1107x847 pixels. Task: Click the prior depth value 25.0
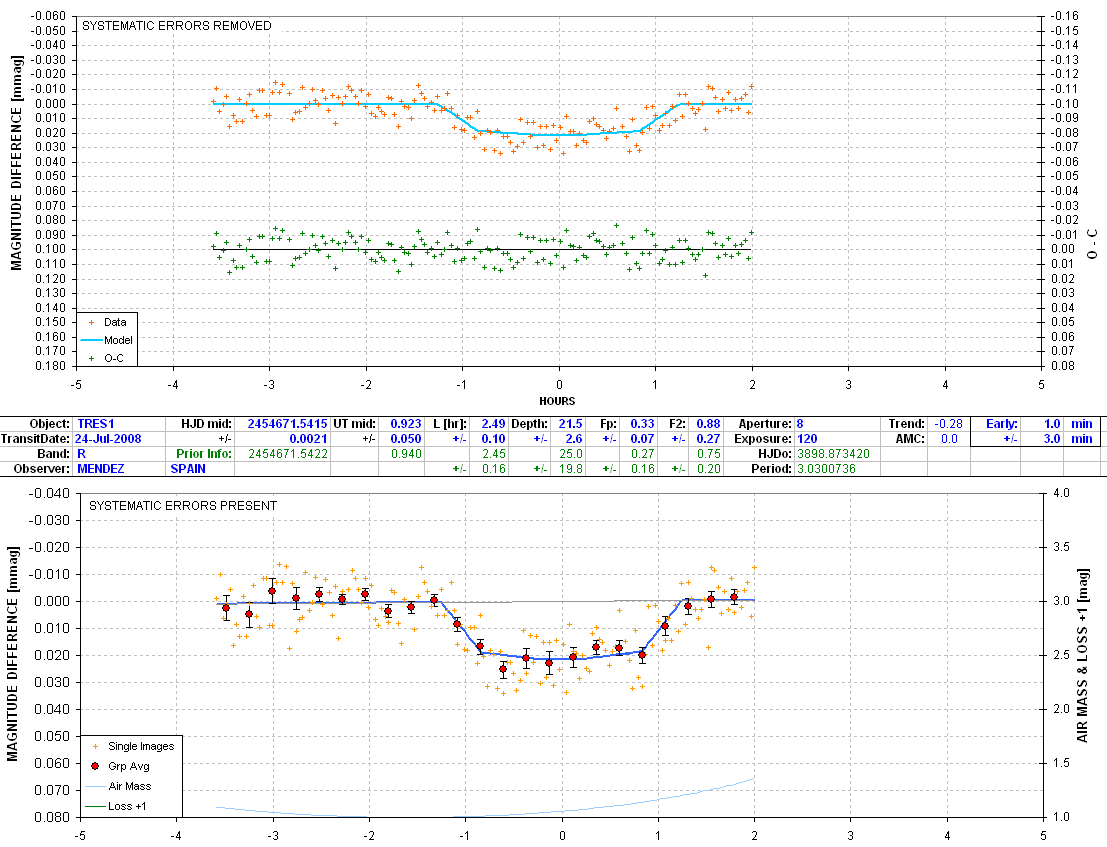(570, 453)
